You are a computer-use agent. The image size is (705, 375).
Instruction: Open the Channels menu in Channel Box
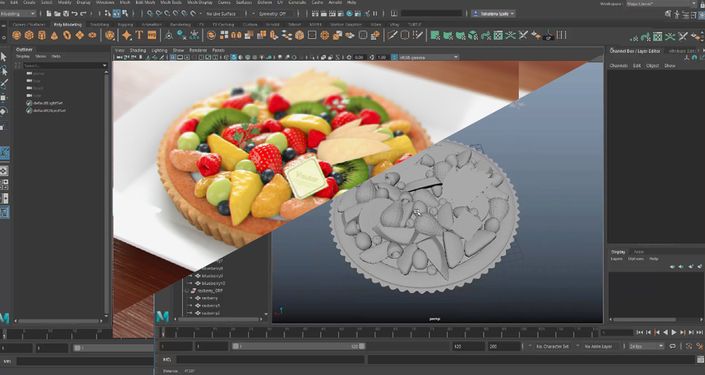click(618, 66)
